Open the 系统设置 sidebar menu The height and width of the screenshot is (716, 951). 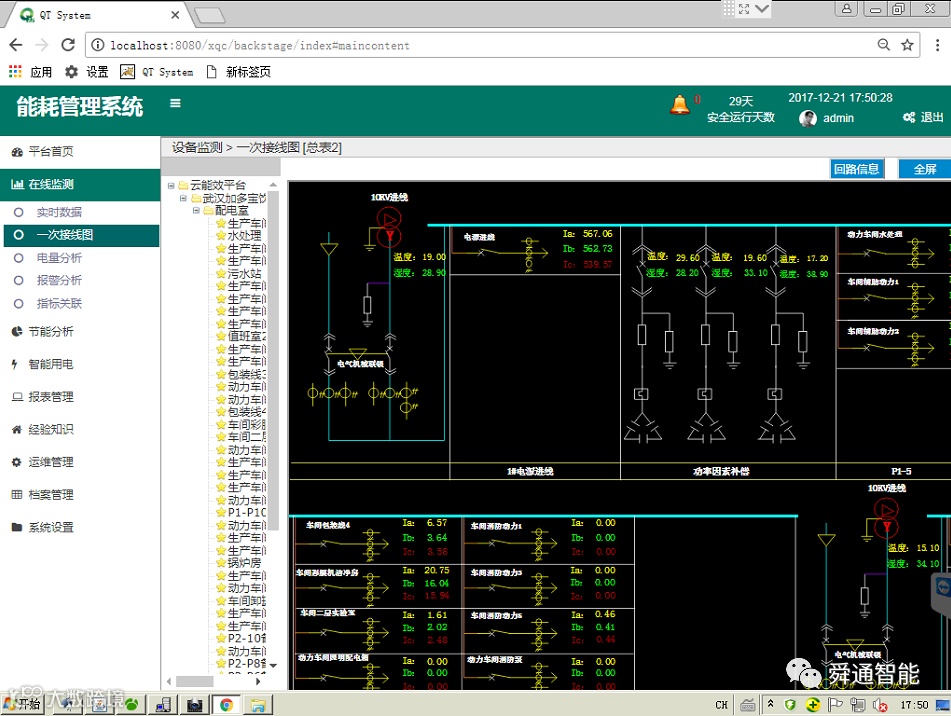[x=50, y=527]
